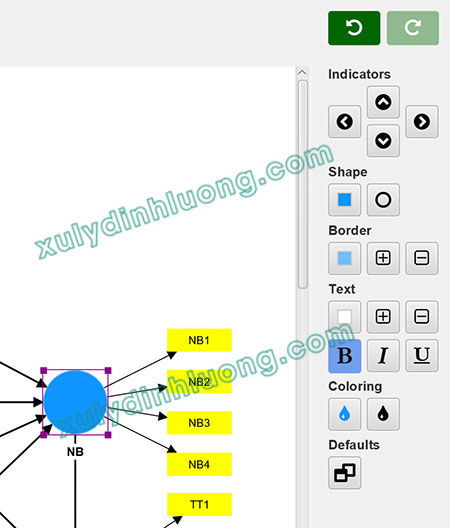Decrease border width with minus icon
The image size is (450, 528).
422,258
